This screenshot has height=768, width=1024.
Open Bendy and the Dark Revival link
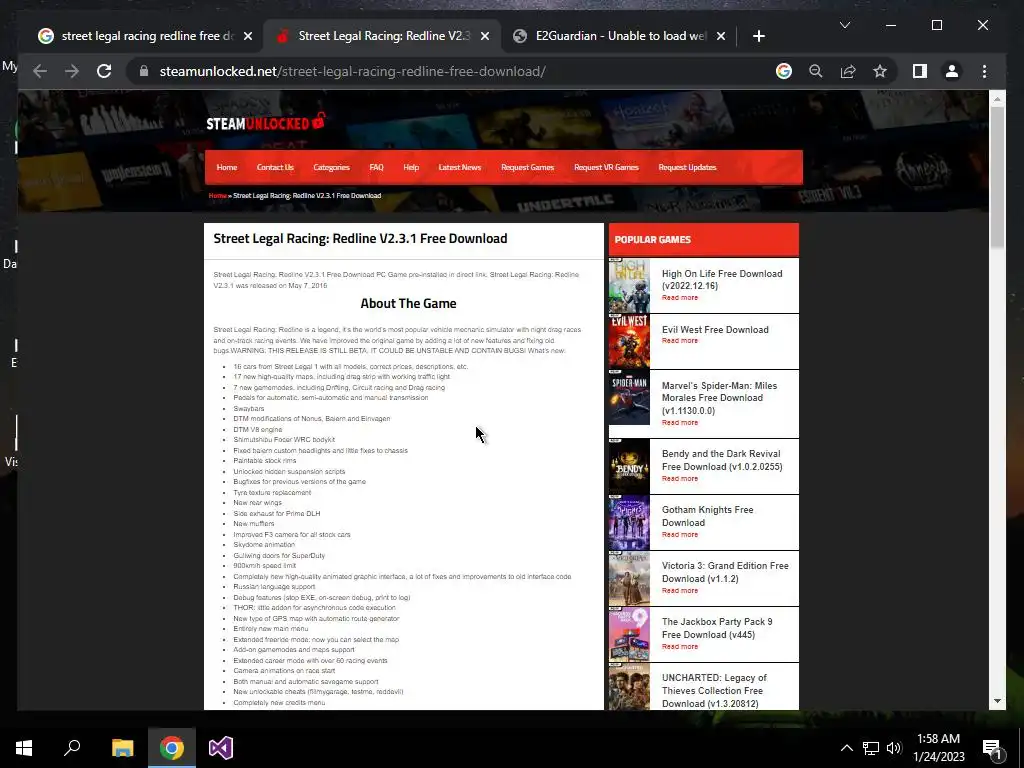(722, 460)
